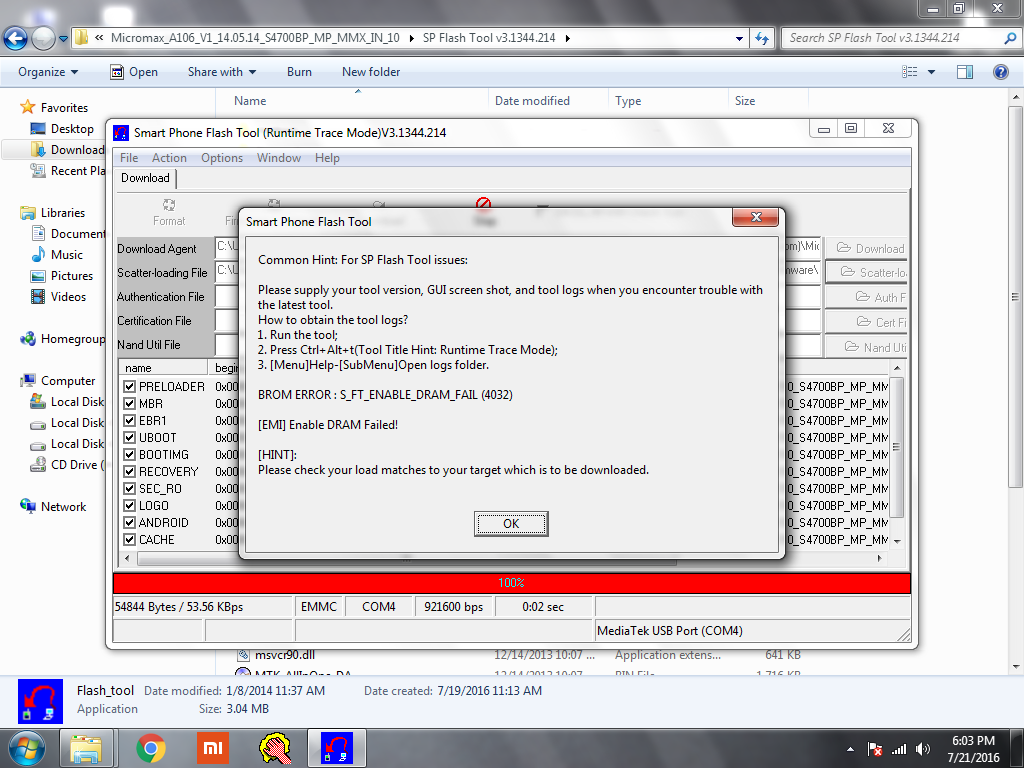This screenshot has width=1024, height=768.
Task: Click the Windows Start button
Action: click(27, 748)
